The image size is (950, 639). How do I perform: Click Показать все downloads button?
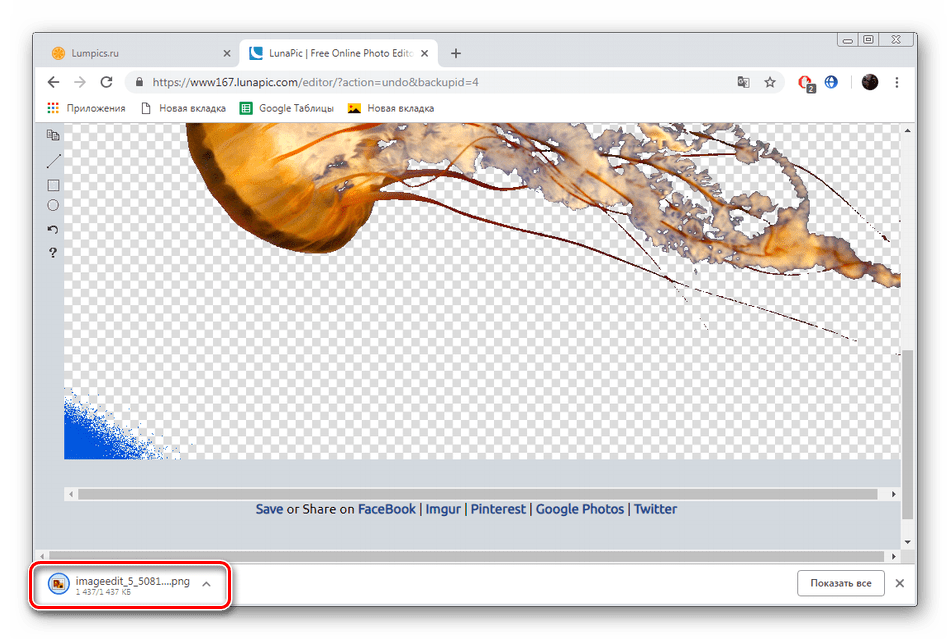841,583
